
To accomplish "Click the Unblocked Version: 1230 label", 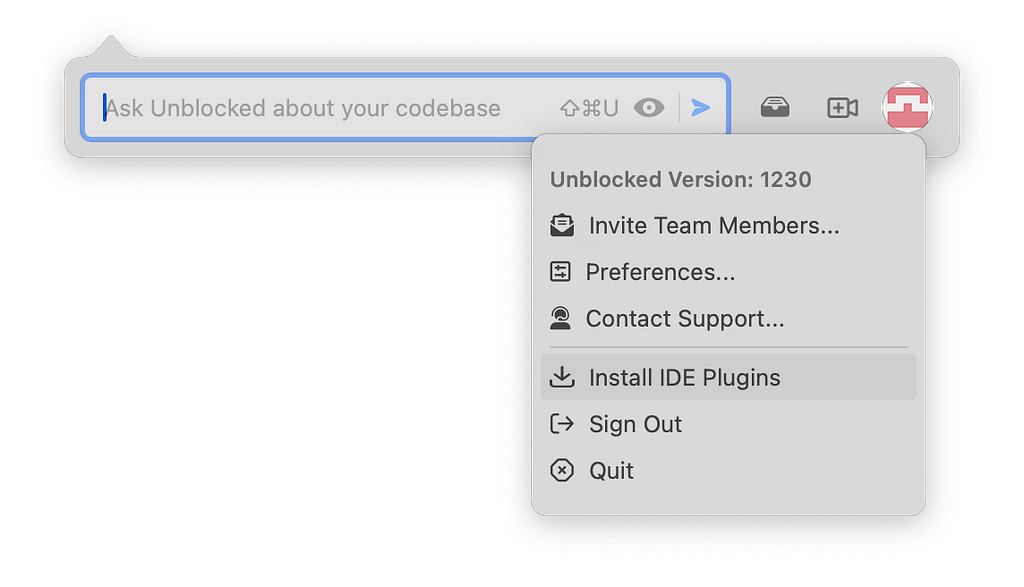I will (680, 180).
